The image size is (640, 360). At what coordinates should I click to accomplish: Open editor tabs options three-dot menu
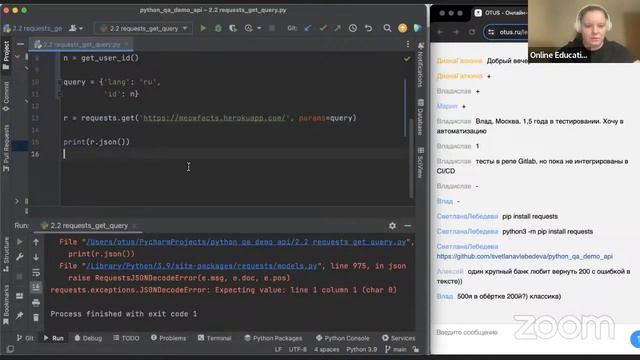pos(407,44)
